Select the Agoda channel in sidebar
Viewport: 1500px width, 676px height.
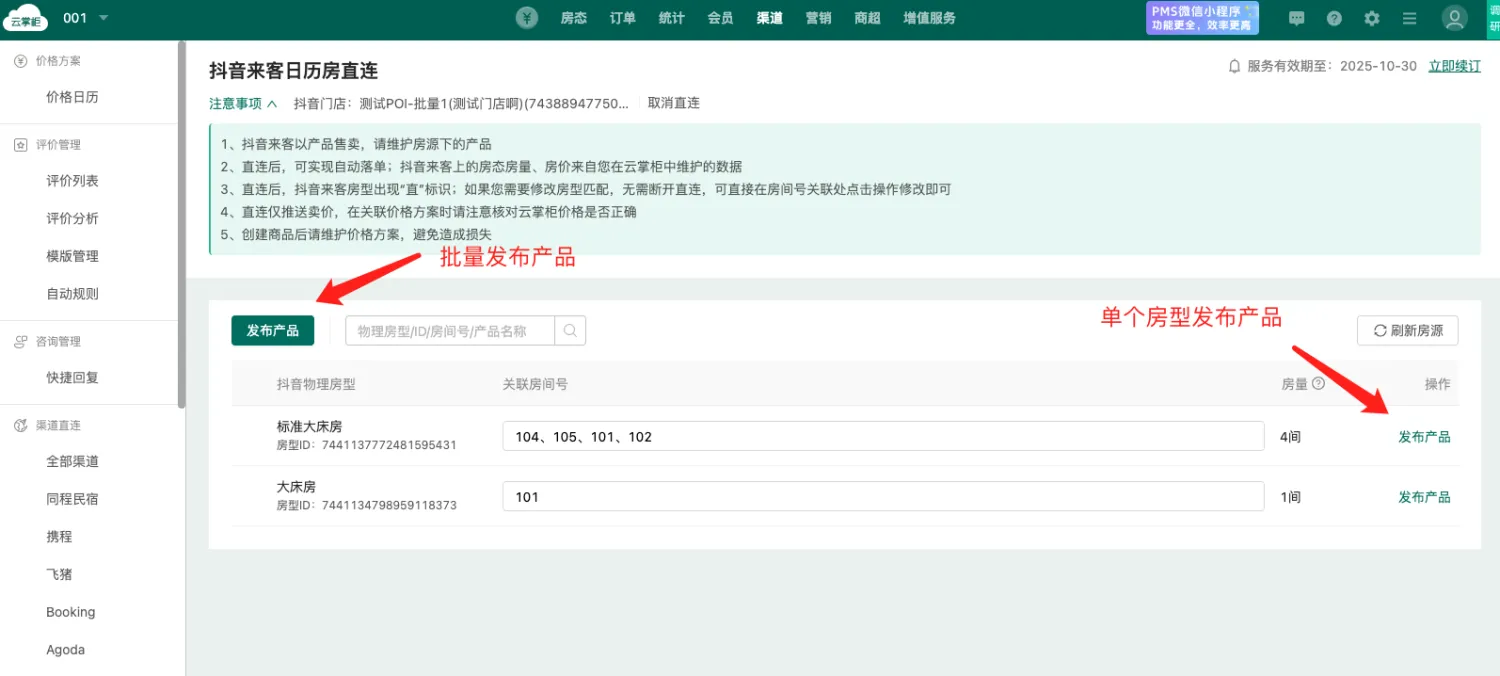coord(65,650)
